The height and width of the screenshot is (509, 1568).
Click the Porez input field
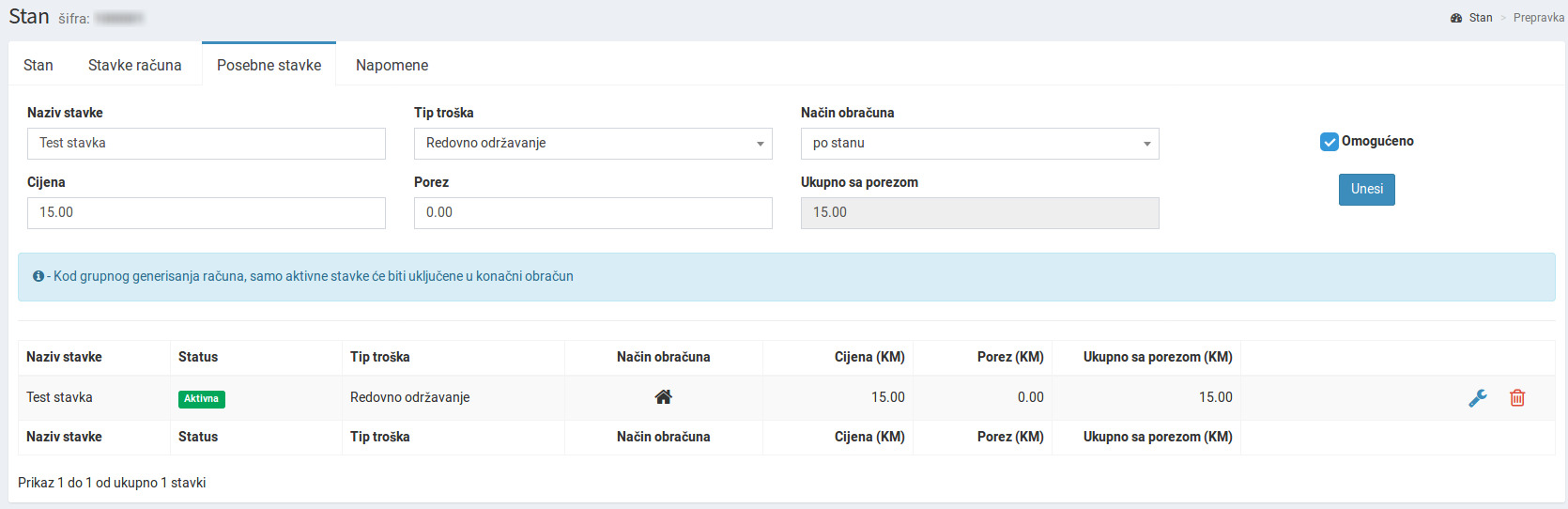592,213
